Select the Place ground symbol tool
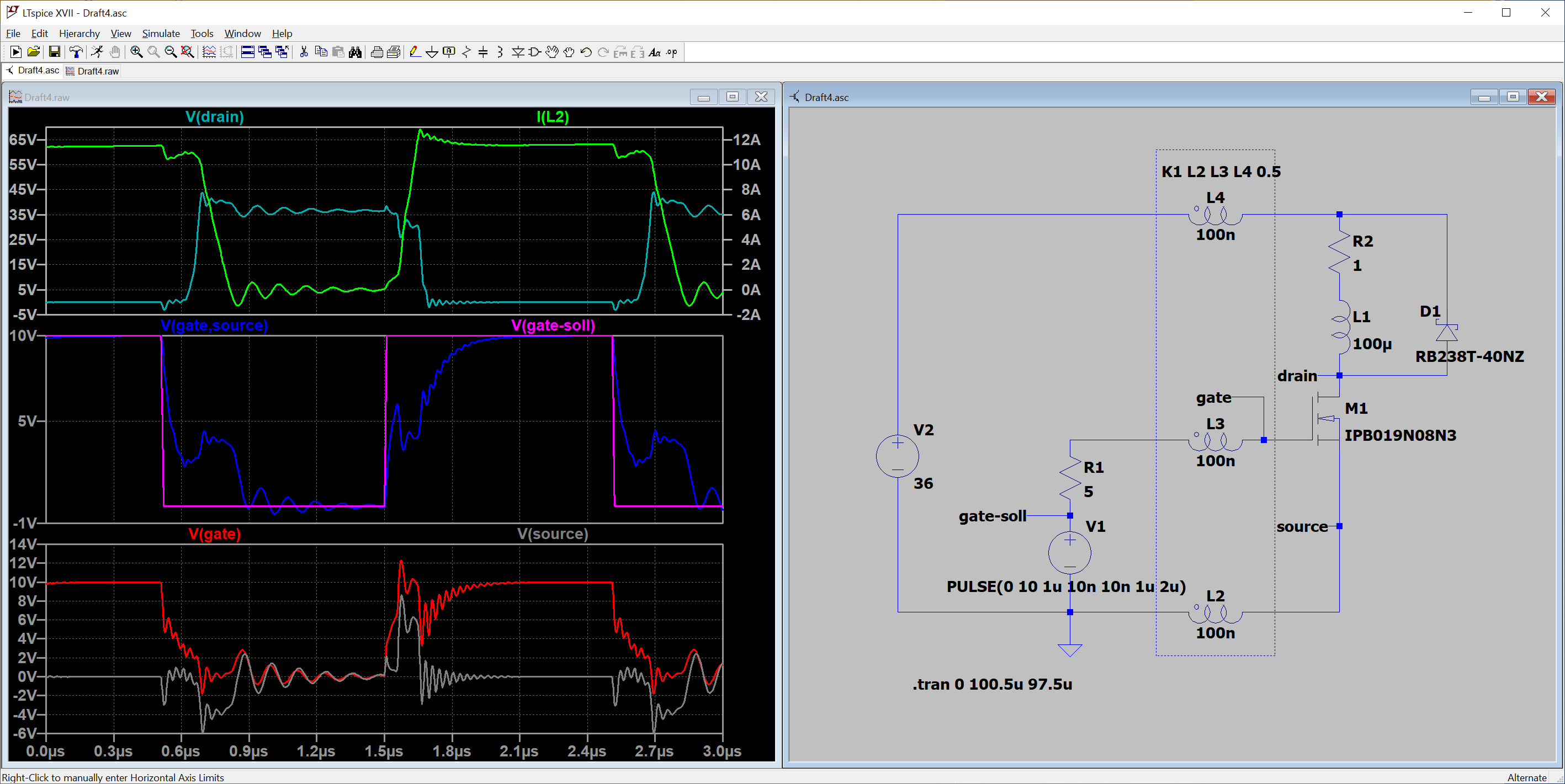 pyautogui.click(x=432, y=52)
